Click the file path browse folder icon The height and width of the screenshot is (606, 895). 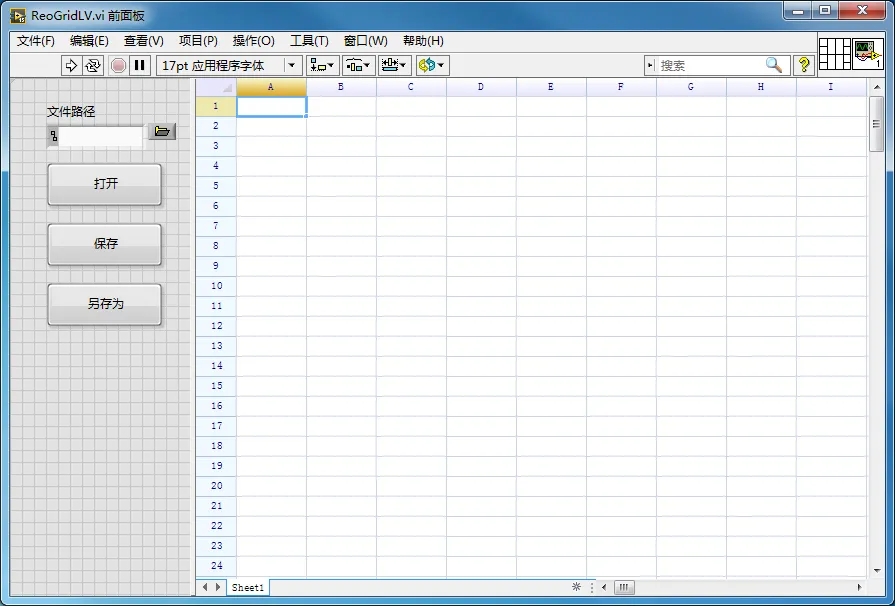coord(162,132)
